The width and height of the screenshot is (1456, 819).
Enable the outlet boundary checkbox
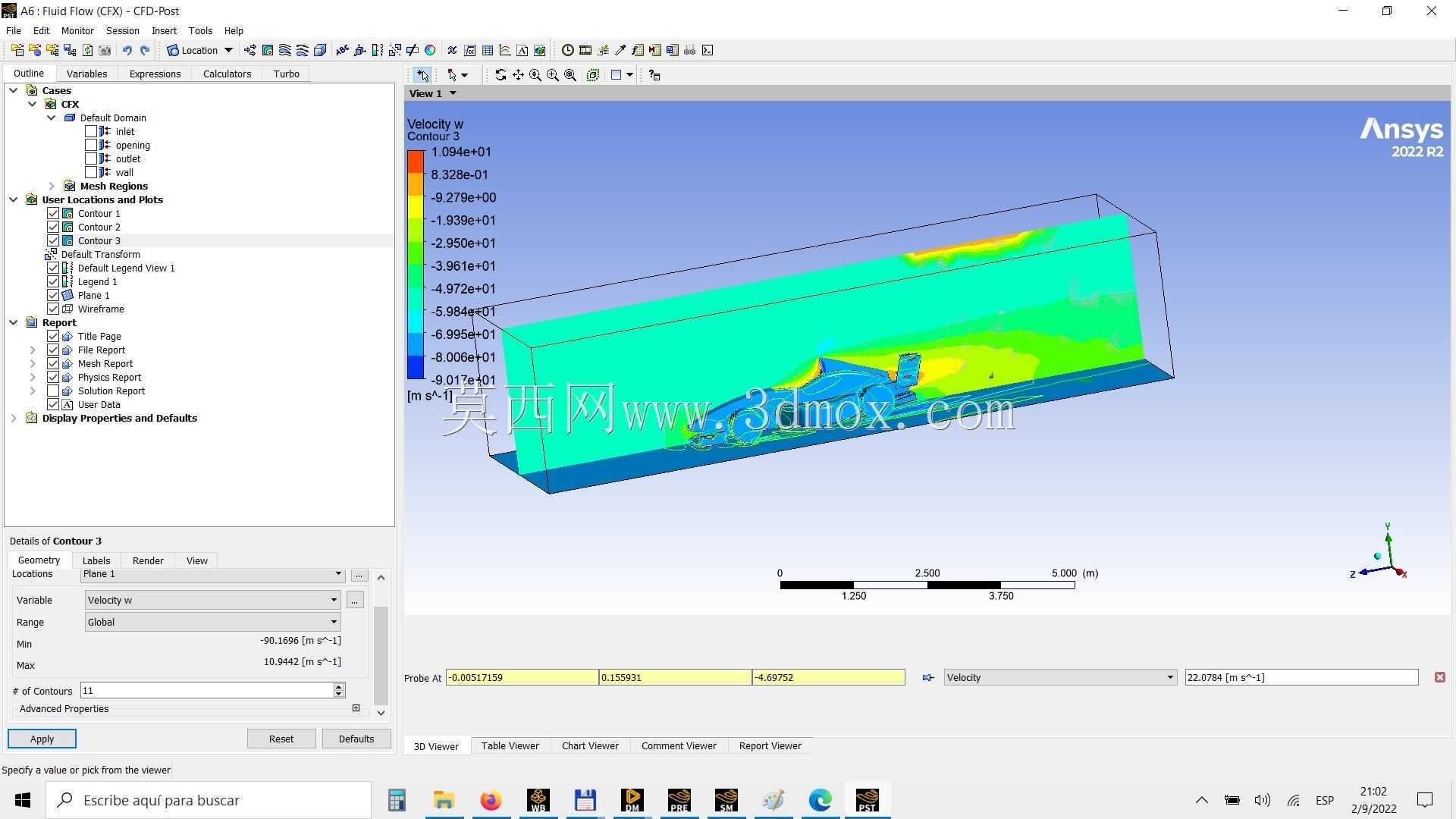91,158
